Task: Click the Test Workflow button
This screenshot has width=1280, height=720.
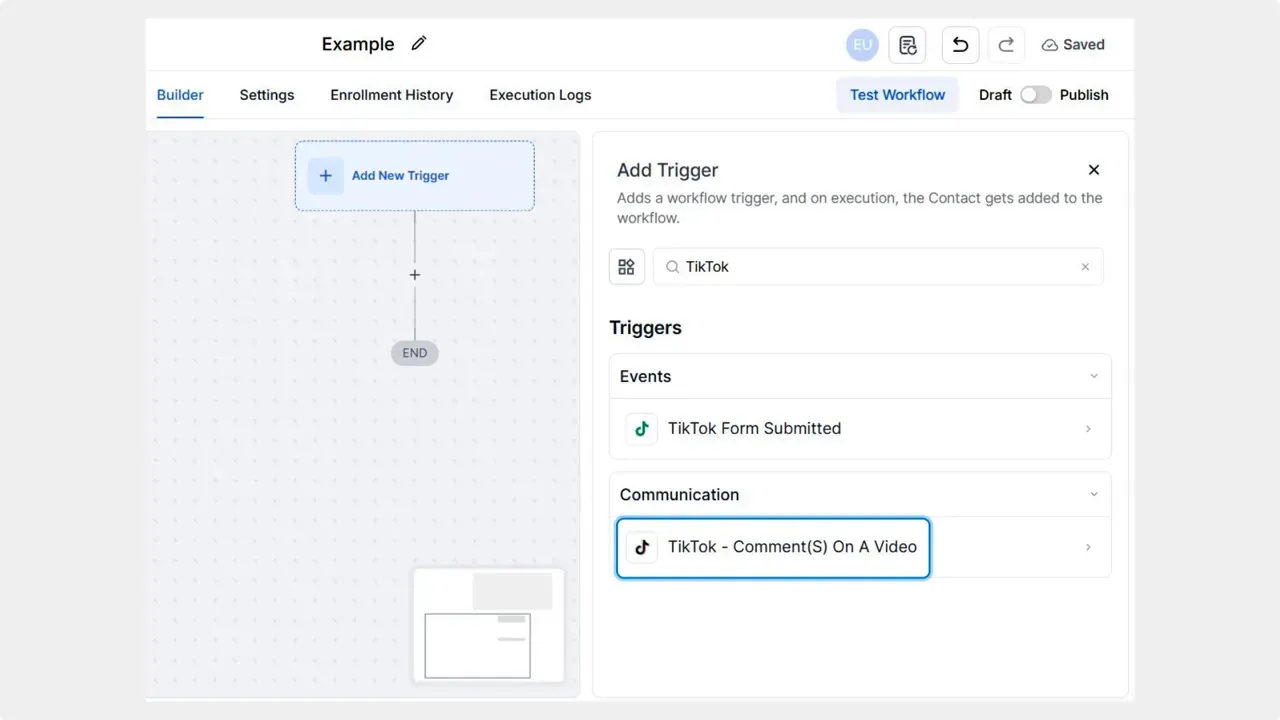Action: [x=897, y=94]
